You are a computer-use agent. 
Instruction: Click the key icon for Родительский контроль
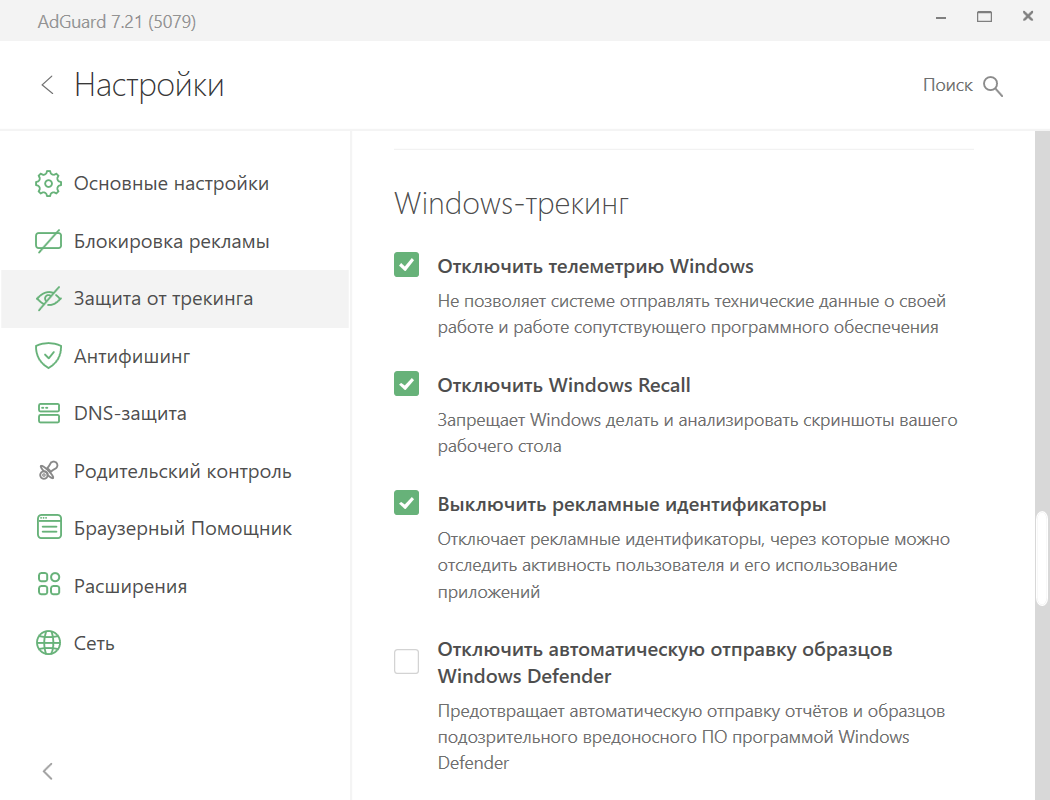coord(47,470)
